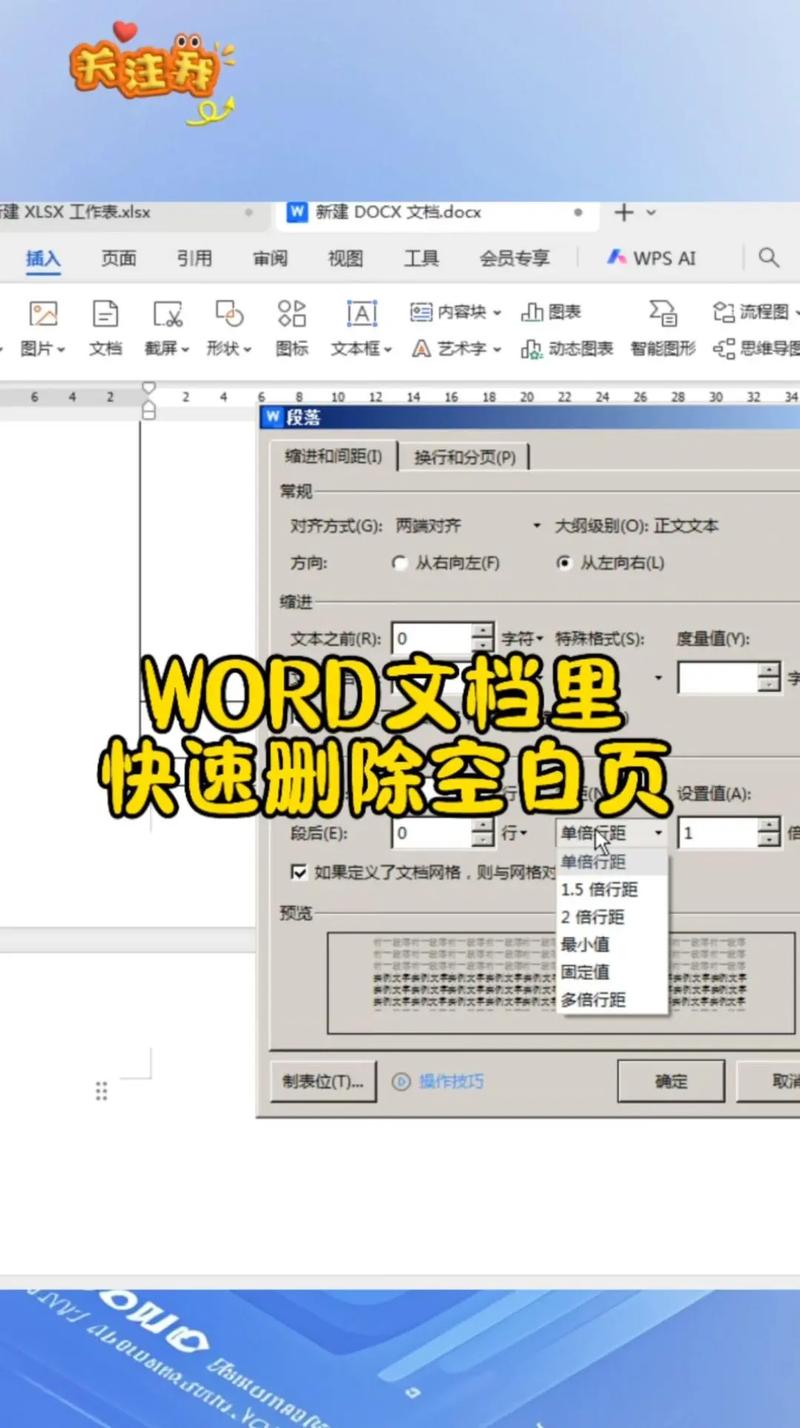Image resolution: width=800 pixels, height=1428 pixels.
Task: Click the 图标 icons tool
Action: [292, 329]
